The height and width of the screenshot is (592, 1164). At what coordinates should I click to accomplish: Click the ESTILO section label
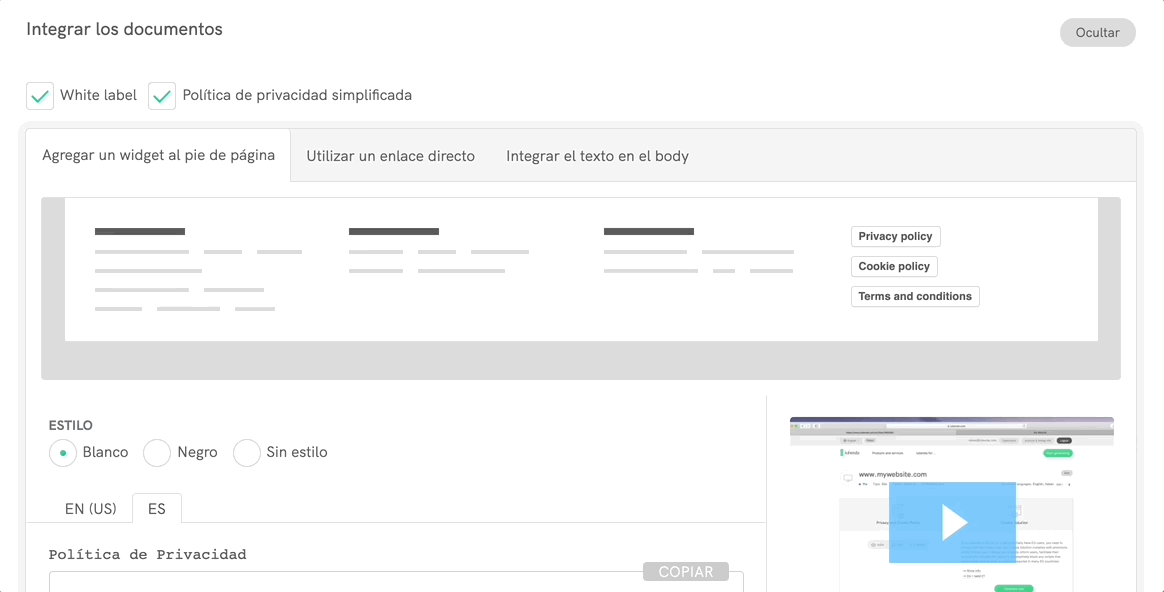70,425
